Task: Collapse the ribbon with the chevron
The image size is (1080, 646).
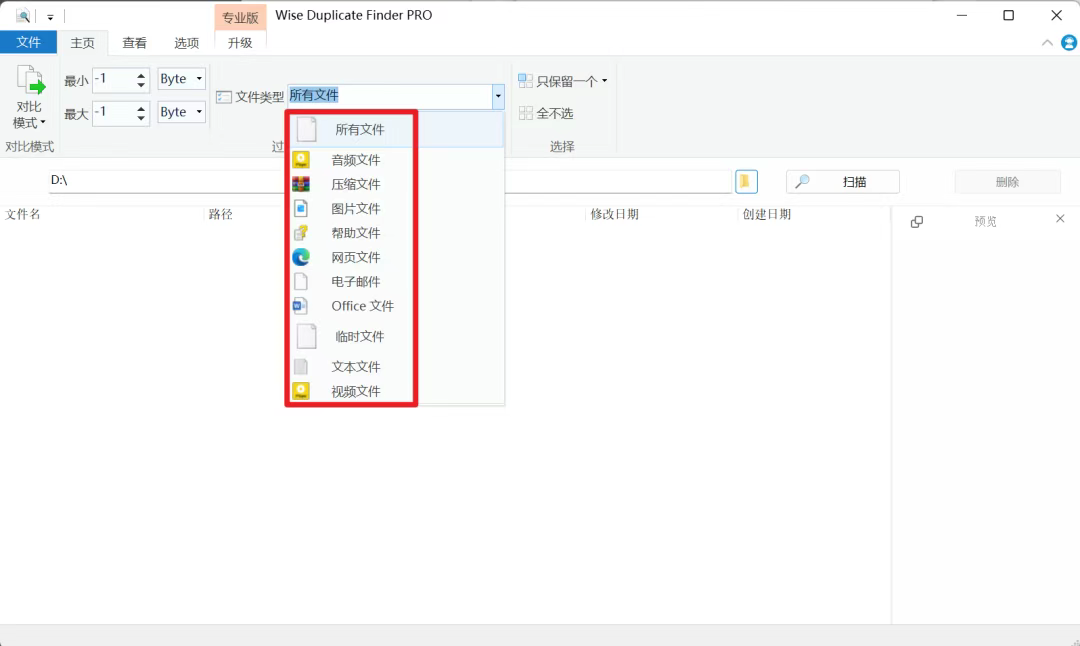Action: pos(1047,43)
